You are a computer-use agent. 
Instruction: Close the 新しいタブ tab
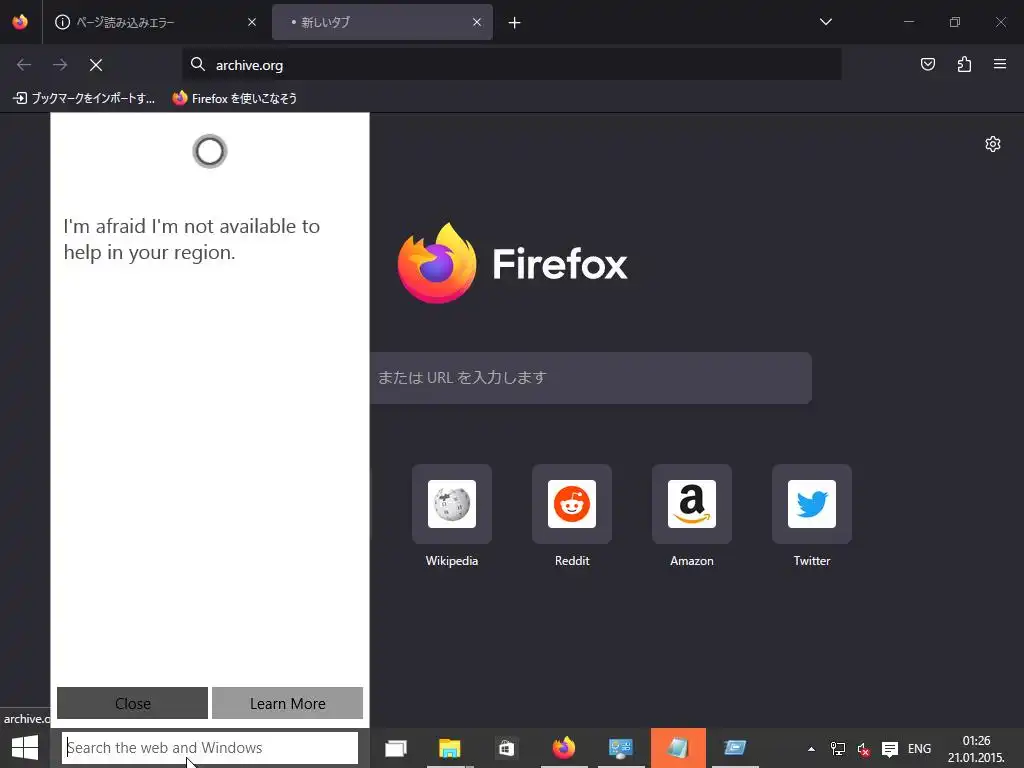[477, 22]
